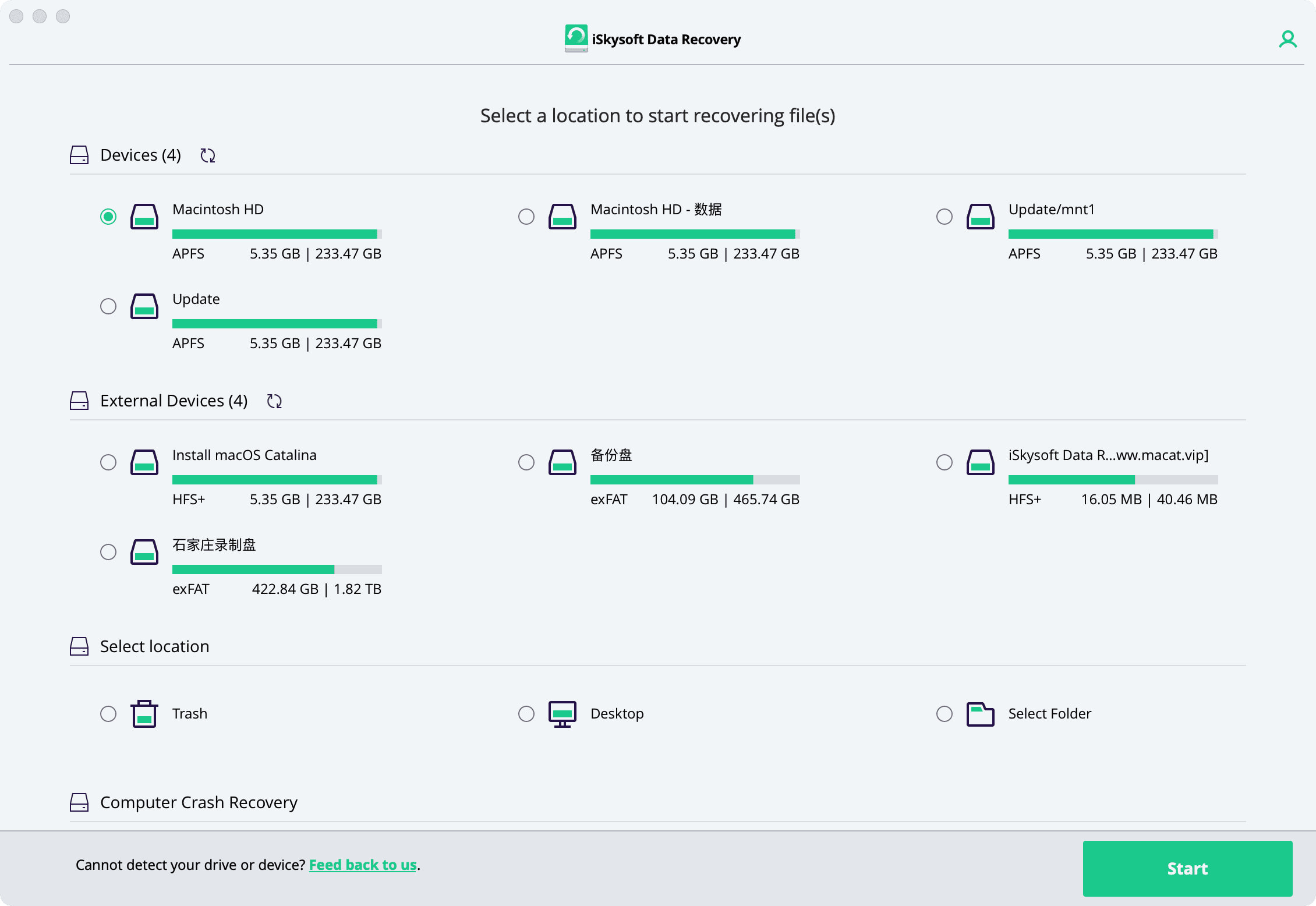
Task: Expand the Computer Crash Recovery section
Action: 199,802
